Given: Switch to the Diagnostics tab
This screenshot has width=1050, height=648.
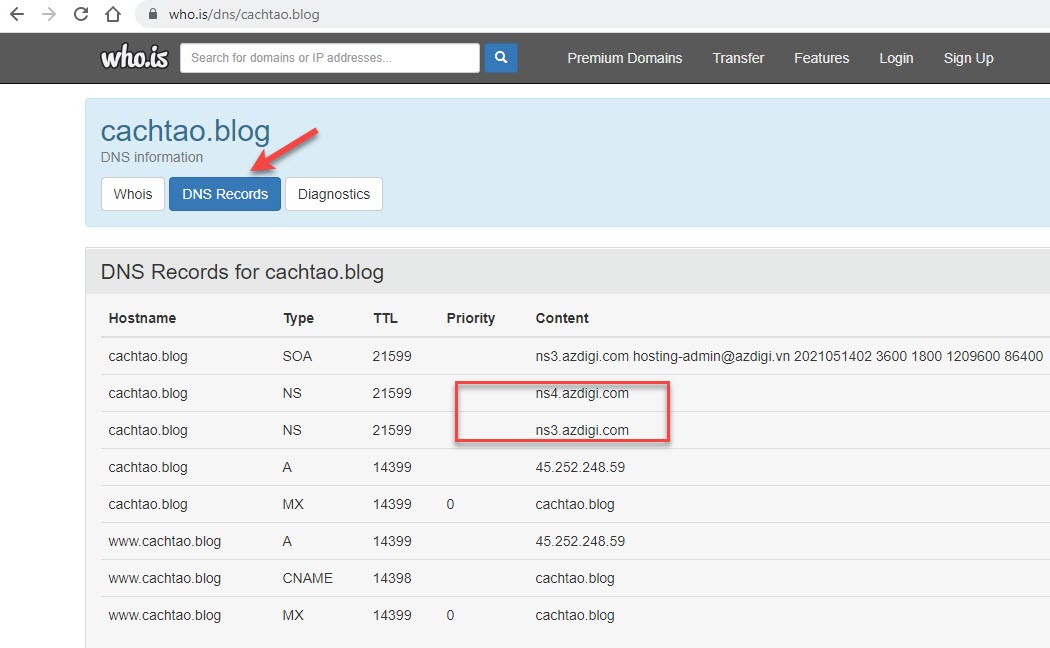Looking at the screenshot, I should tap(333, 194).
